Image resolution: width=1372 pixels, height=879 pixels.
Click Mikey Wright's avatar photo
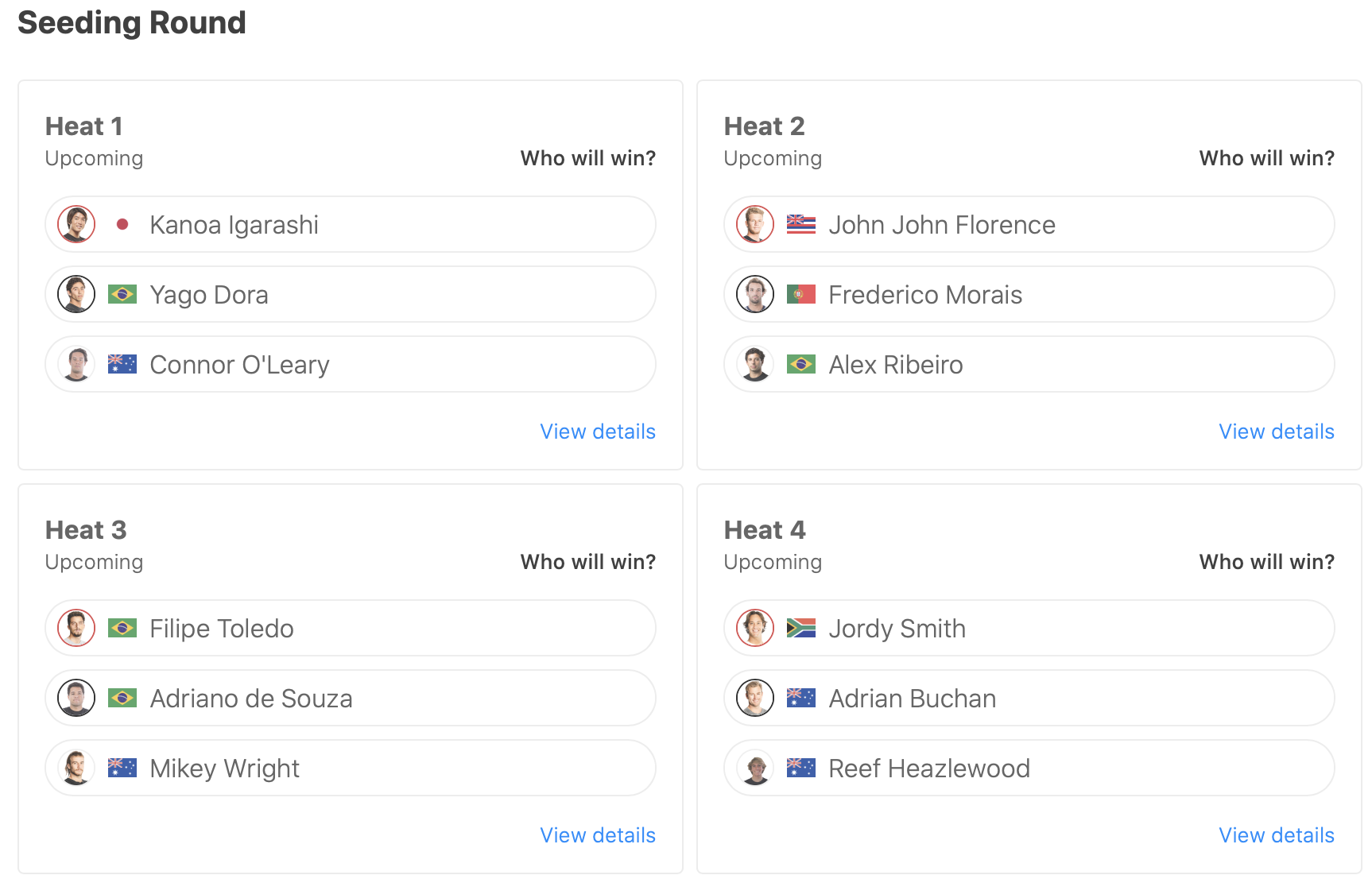click(x=76, y=769)
